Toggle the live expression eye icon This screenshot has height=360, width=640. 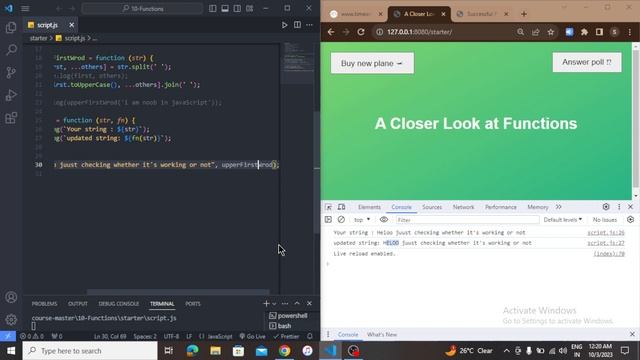click(x=384, y=220)
